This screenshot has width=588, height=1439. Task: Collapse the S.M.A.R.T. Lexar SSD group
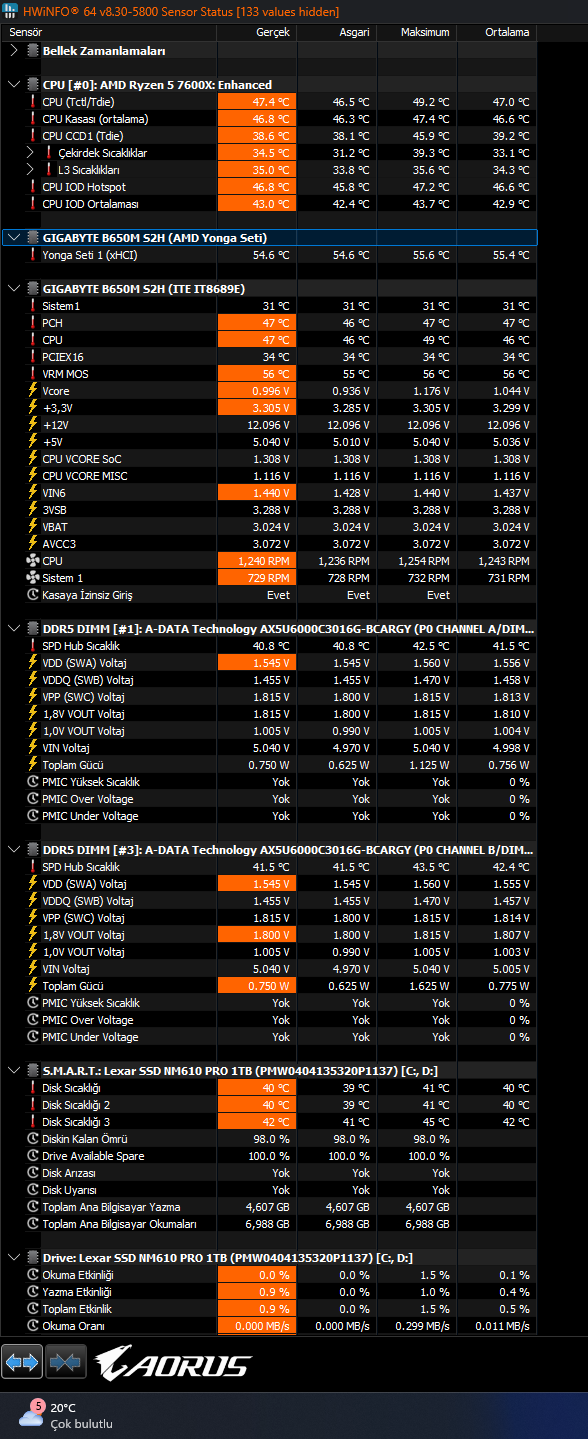pyautogui.click(x=13, y=1070)
